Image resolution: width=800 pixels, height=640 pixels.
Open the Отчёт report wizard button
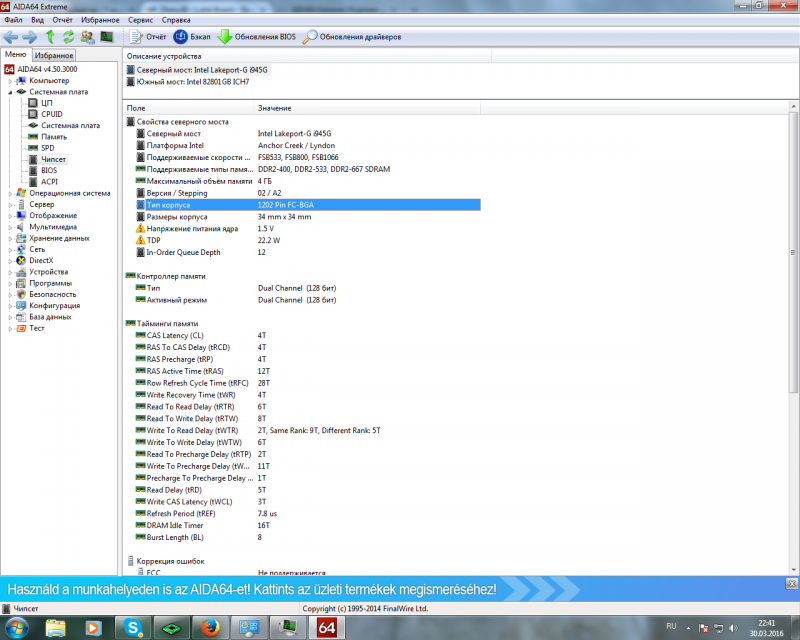coord(144,37)
